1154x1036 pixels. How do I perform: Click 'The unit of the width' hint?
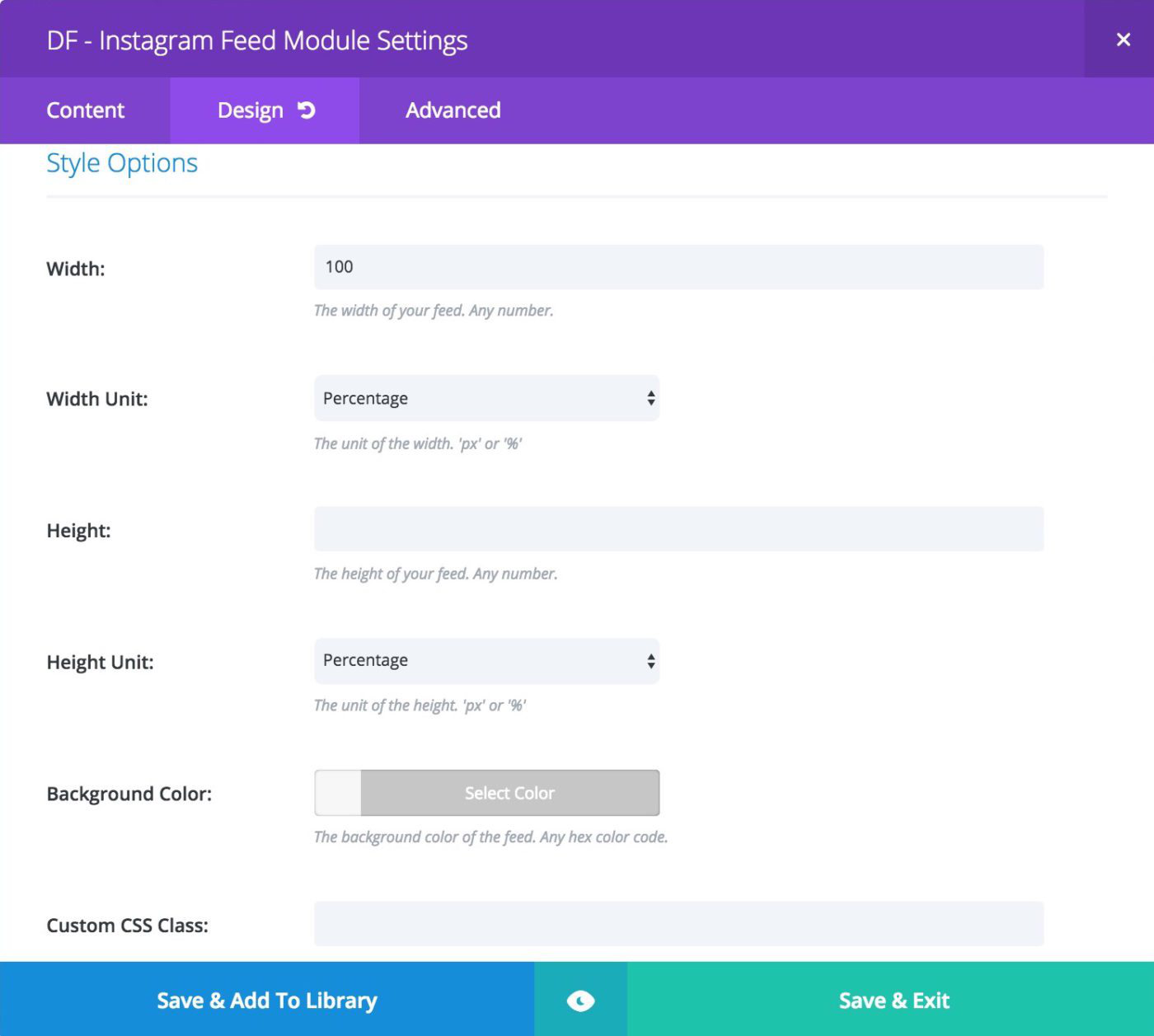[x=418, y=443]
